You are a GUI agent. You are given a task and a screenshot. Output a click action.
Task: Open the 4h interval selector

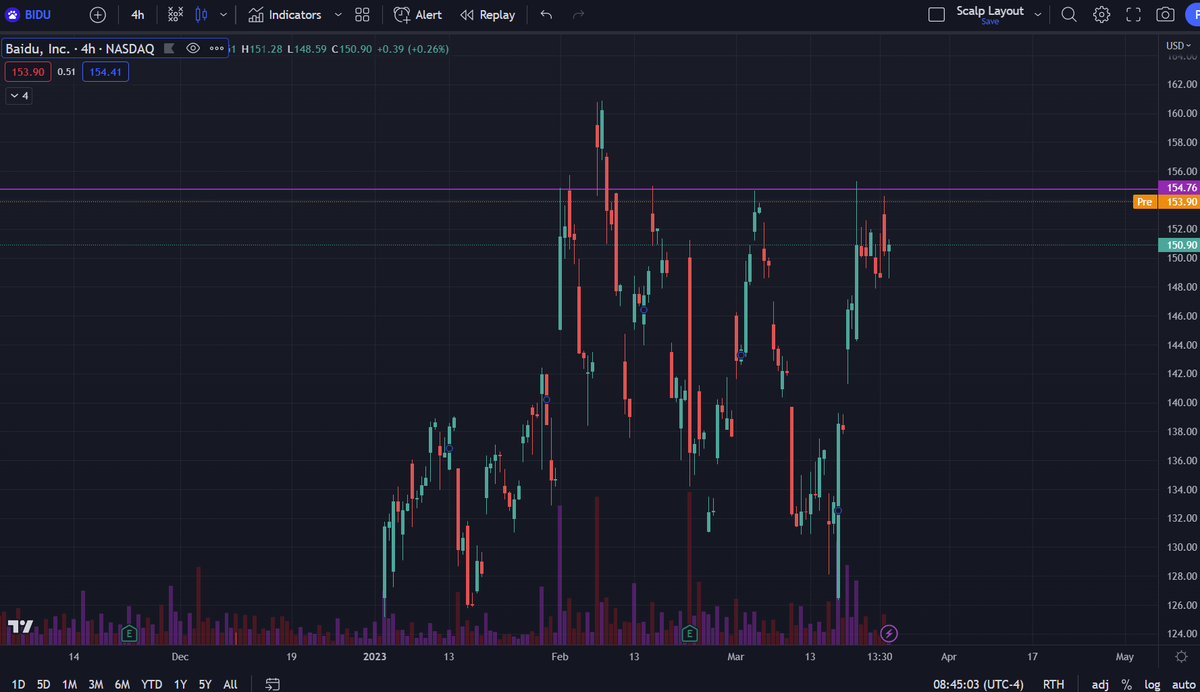point(138,14)
